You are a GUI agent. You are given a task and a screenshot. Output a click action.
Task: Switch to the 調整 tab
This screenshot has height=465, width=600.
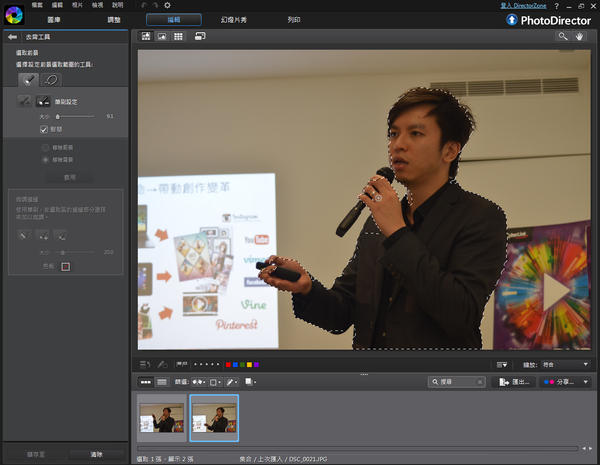coord(113,19)
